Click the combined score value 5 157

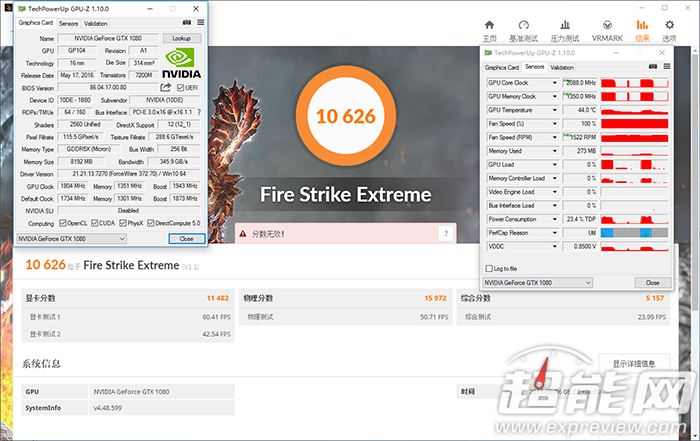coord(655,298)
